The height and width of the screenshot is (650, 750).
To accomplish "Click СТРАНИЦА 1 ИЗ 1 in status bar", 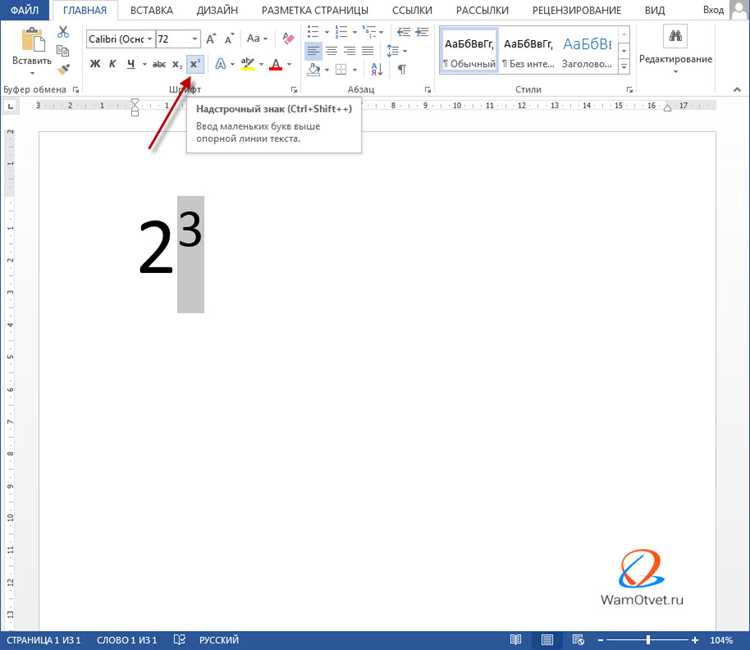I will coord(44,640).
